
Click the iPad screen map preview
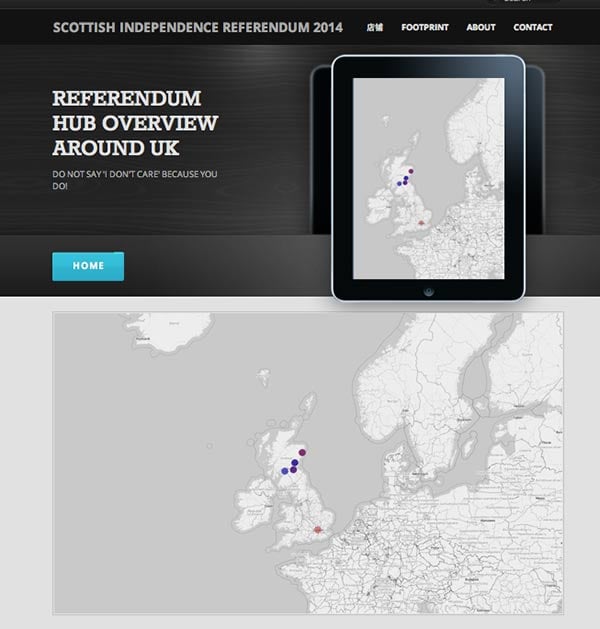point(428,178)
